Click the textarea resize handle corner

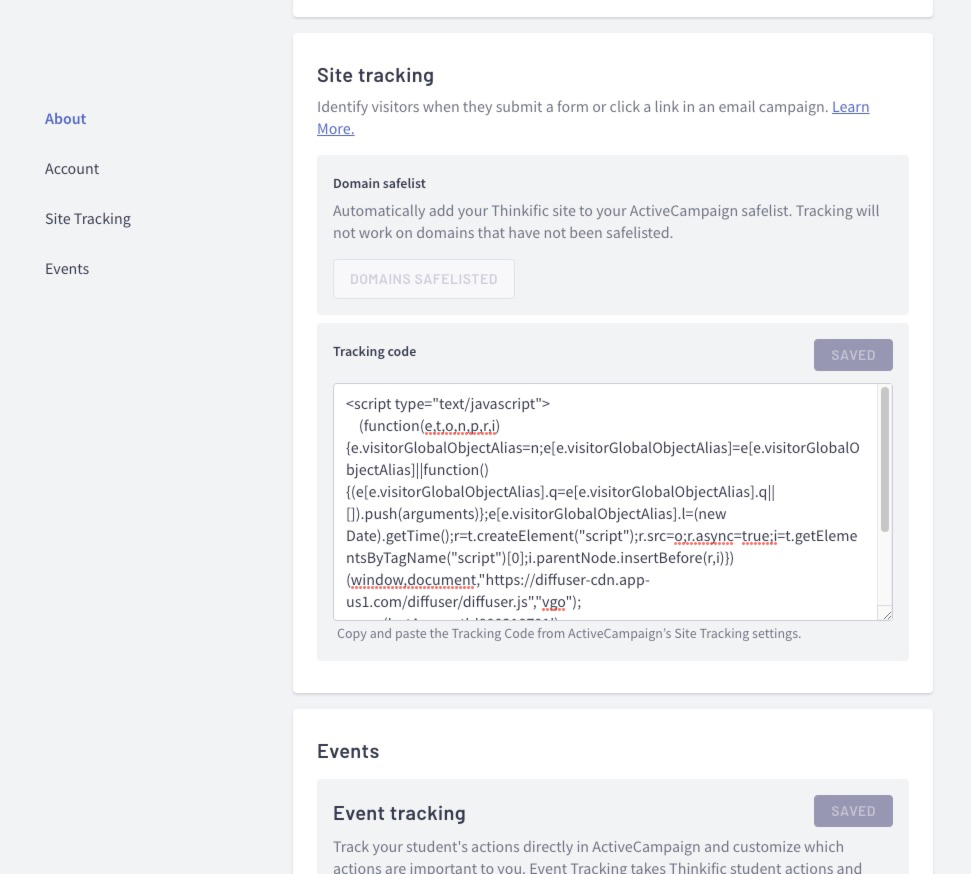coord(887,614)
